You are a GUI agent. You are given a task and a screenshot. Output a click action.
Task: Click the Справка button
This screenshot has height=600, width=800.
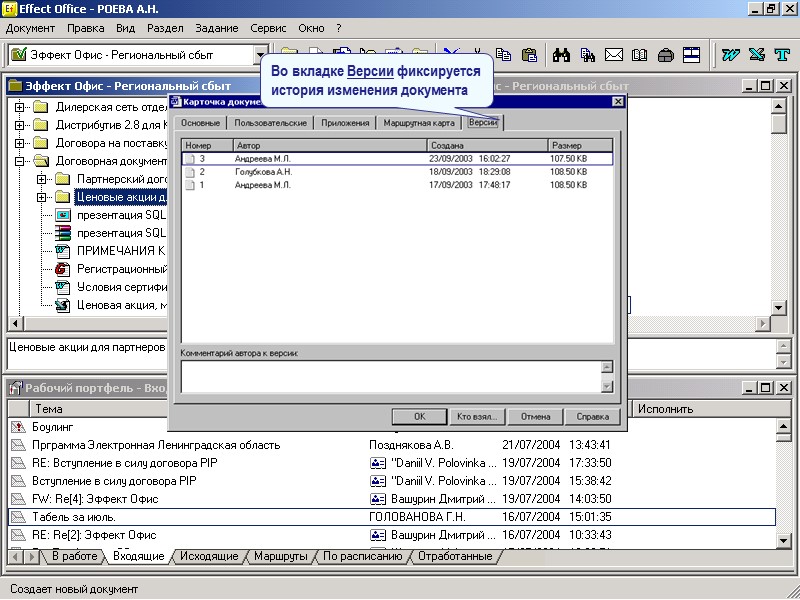click(x=592, y=416)
